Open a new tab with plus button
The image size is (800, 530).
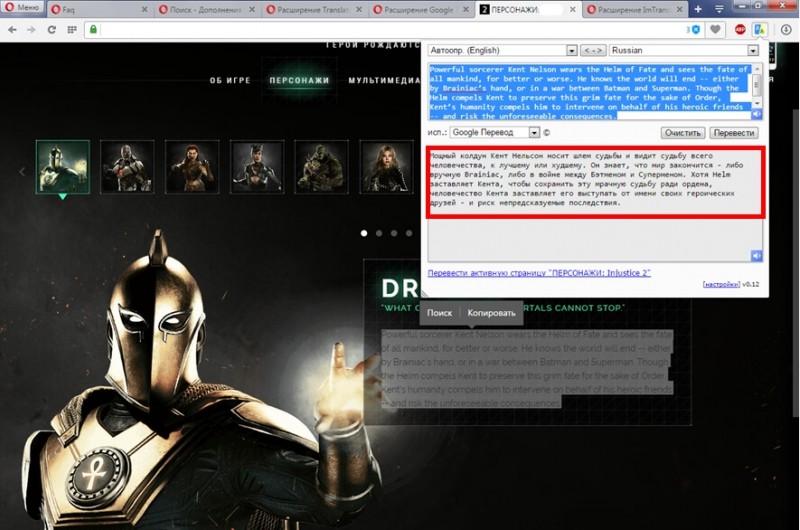[x=697, y=9]
